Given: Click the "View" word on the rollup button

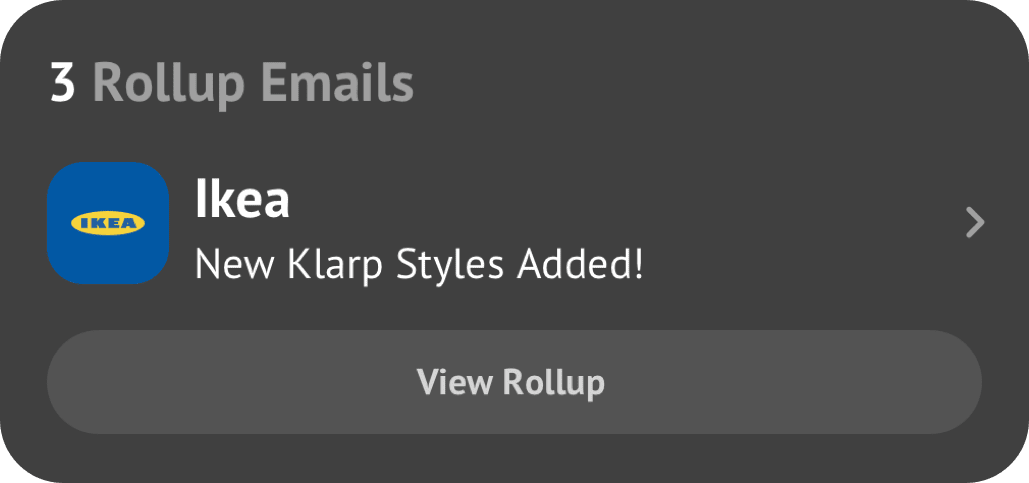Looking at the screenshot, I should pyautogui.click(x=454, y=382).
